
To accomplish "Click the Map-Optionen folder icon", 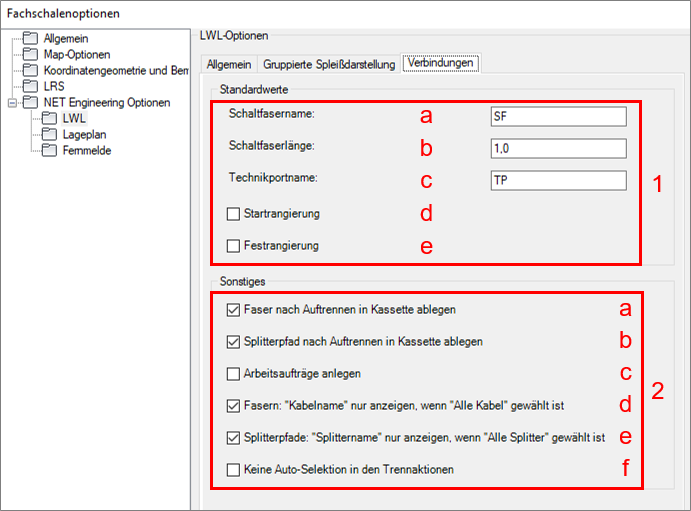I will (x=30, y=54).
